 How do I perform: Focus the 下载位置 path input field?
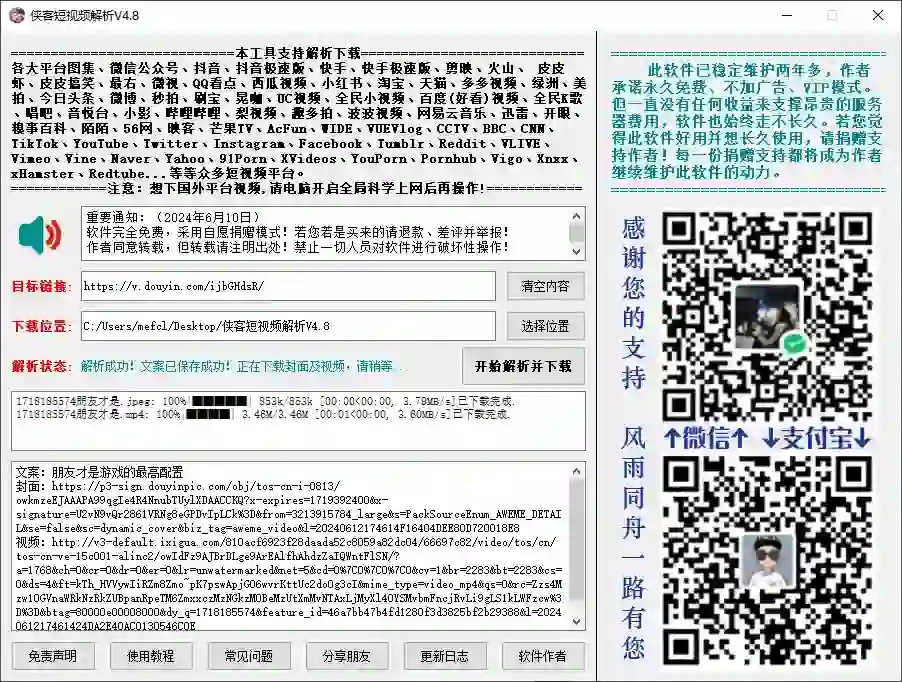[x=288, y=326]
